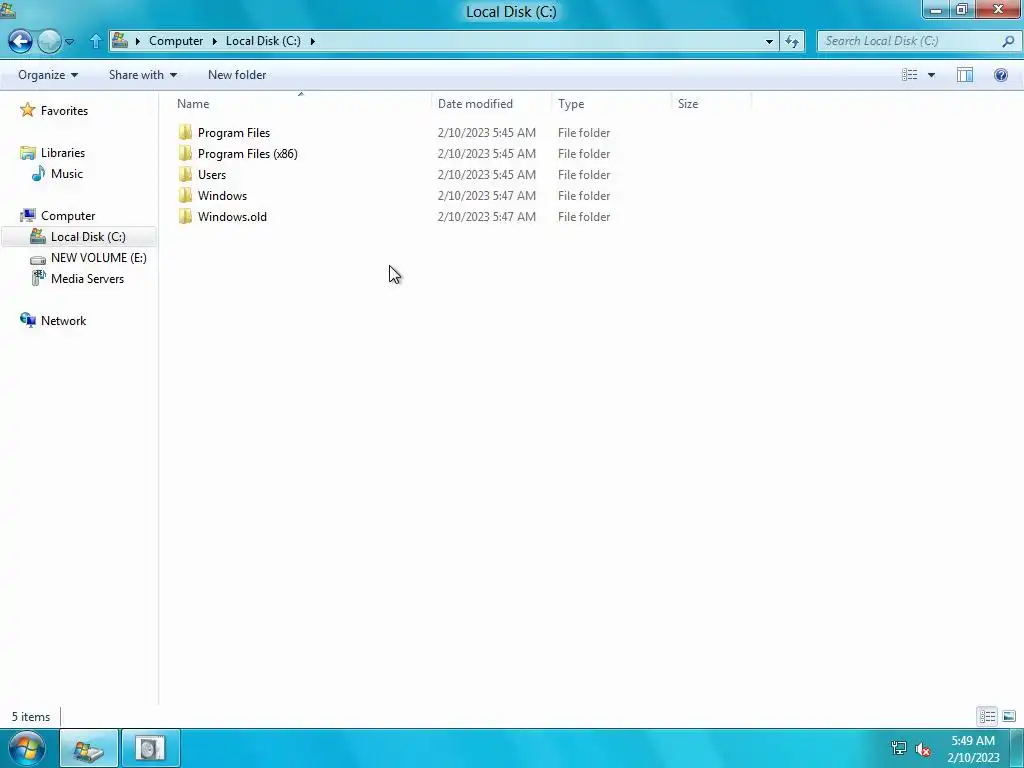Select the Users folder icon

(x=185, y=174)
